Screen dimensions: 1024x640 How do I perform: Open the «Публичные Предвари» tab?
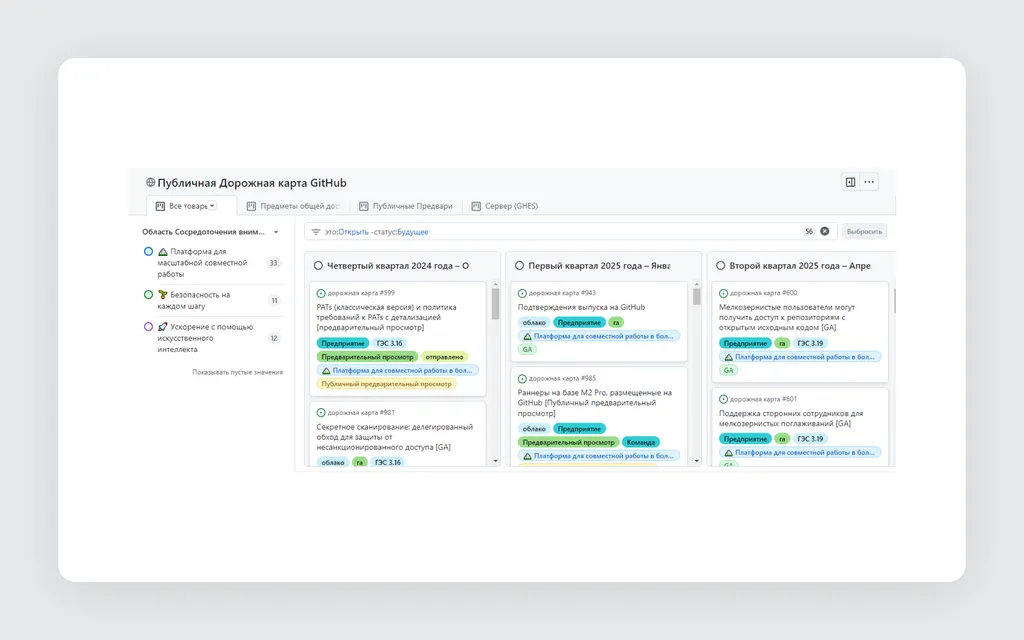[406, 206]
